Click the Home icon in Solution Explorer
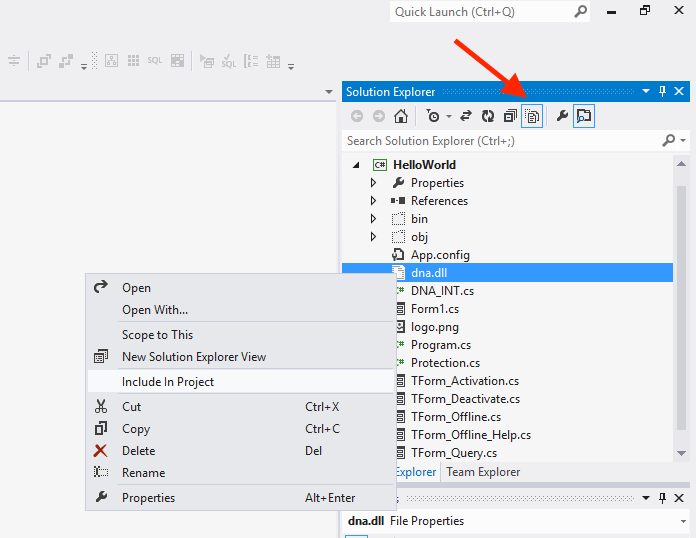696x538 pixels. tap(401, 116)
